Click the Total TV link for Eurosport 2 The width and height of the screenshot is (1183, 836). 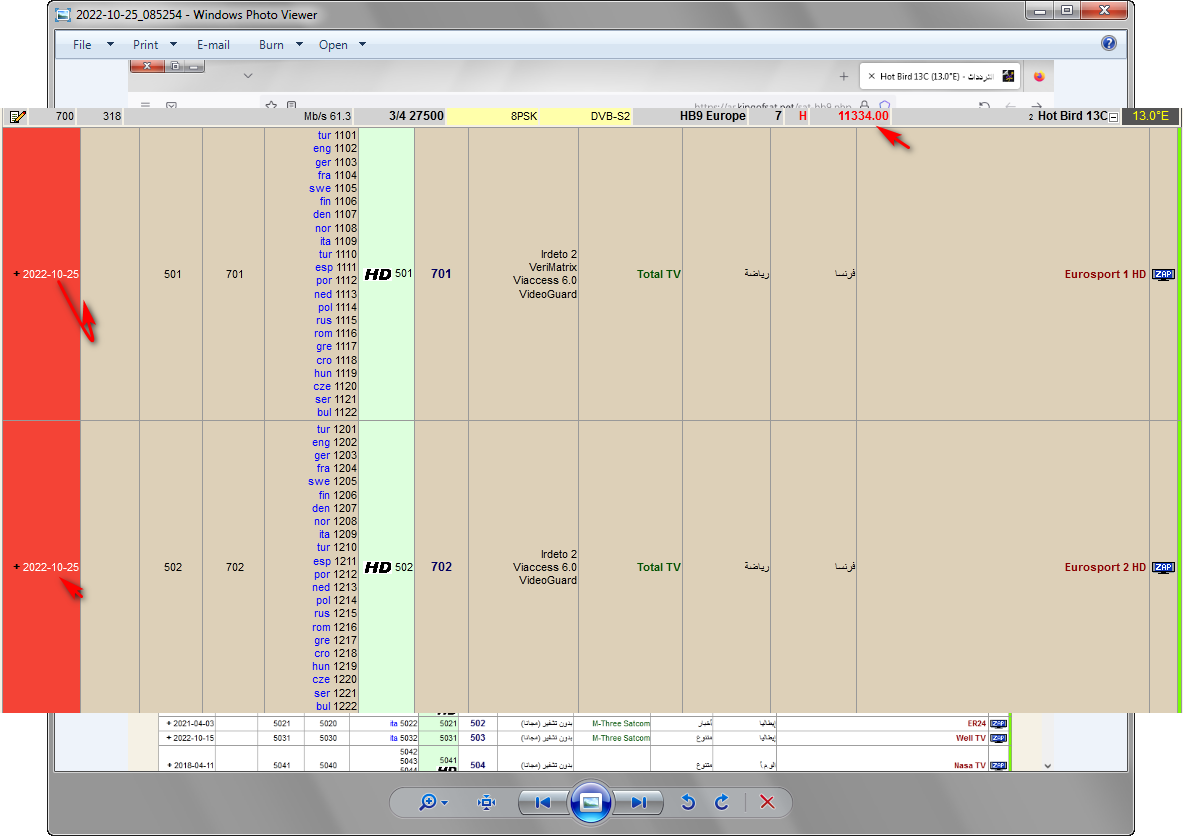pos(659,567)
